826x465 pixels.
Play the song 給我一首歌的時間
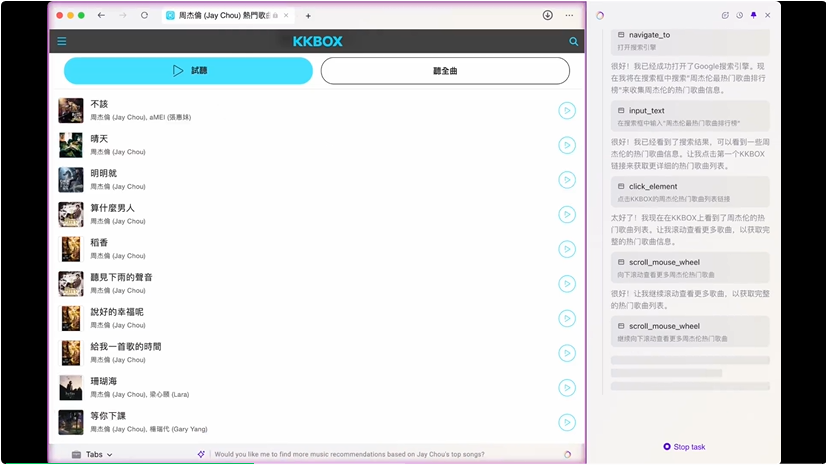[567, 353]
